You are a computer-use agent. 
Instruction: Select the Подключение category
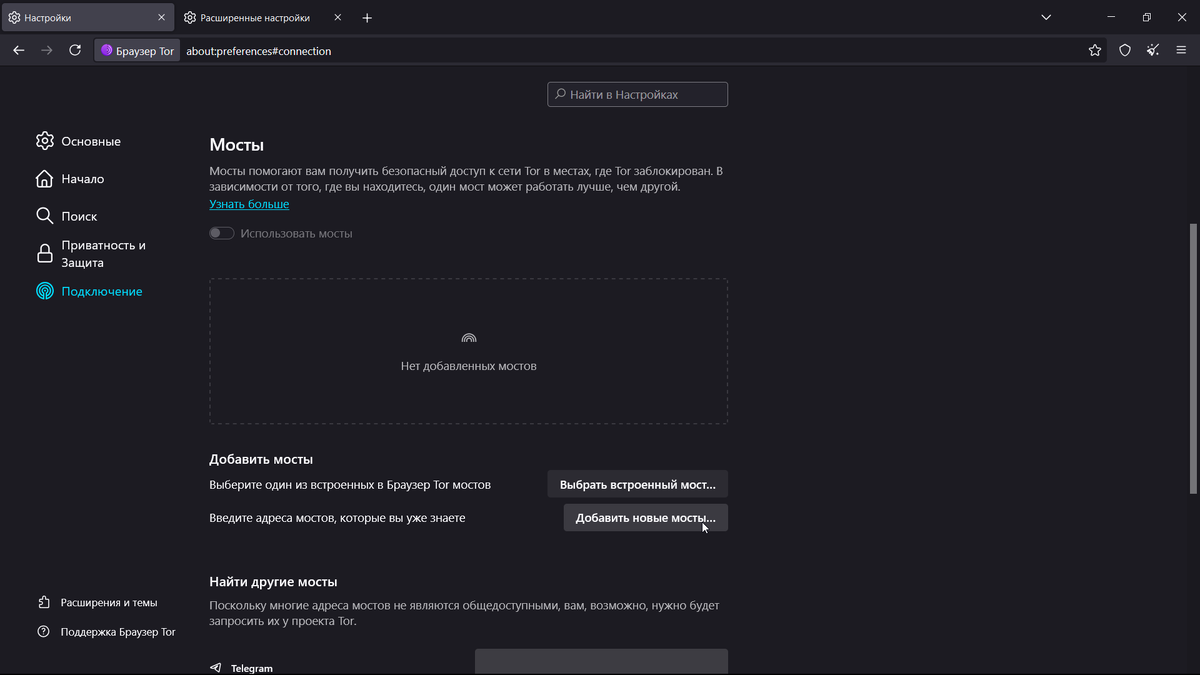point(89,291)
